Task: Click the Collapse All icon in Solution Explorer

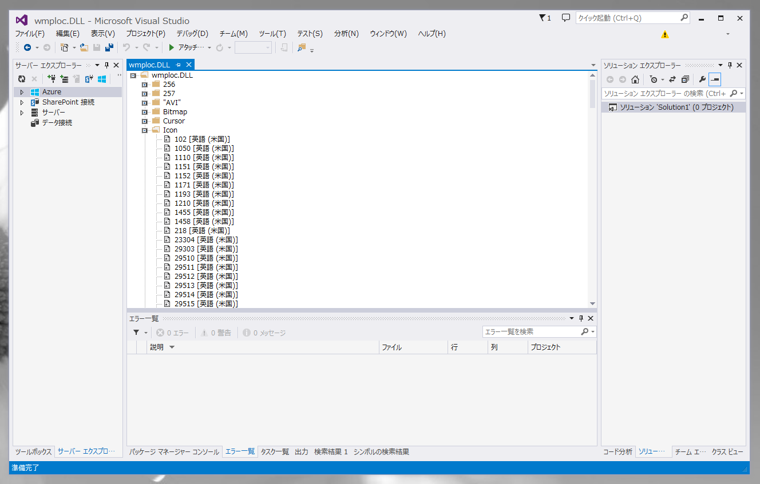Action: point(685,79)
